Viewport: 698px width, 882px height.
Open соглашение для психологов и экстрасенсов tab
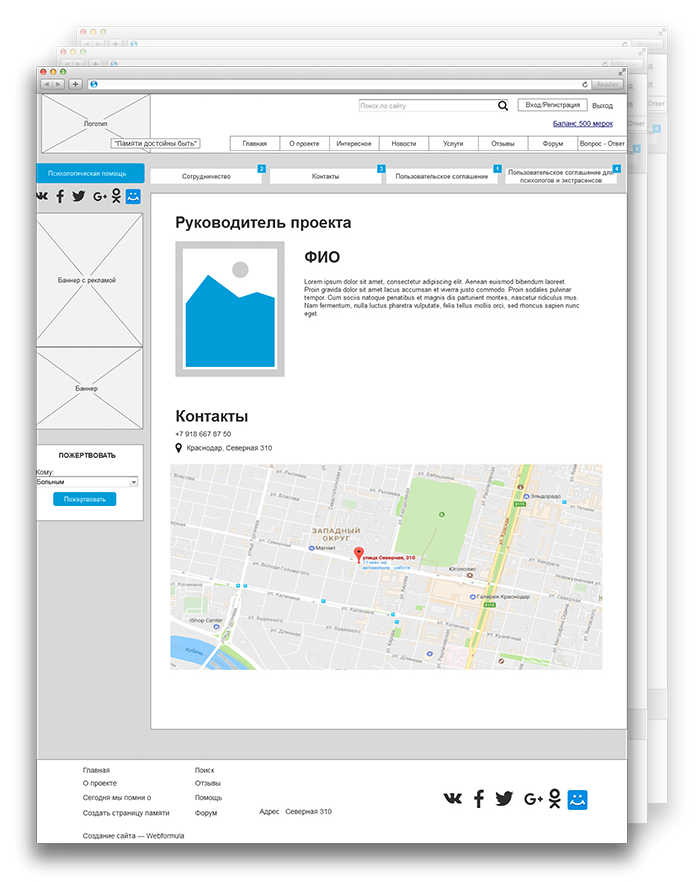(561, 176)
